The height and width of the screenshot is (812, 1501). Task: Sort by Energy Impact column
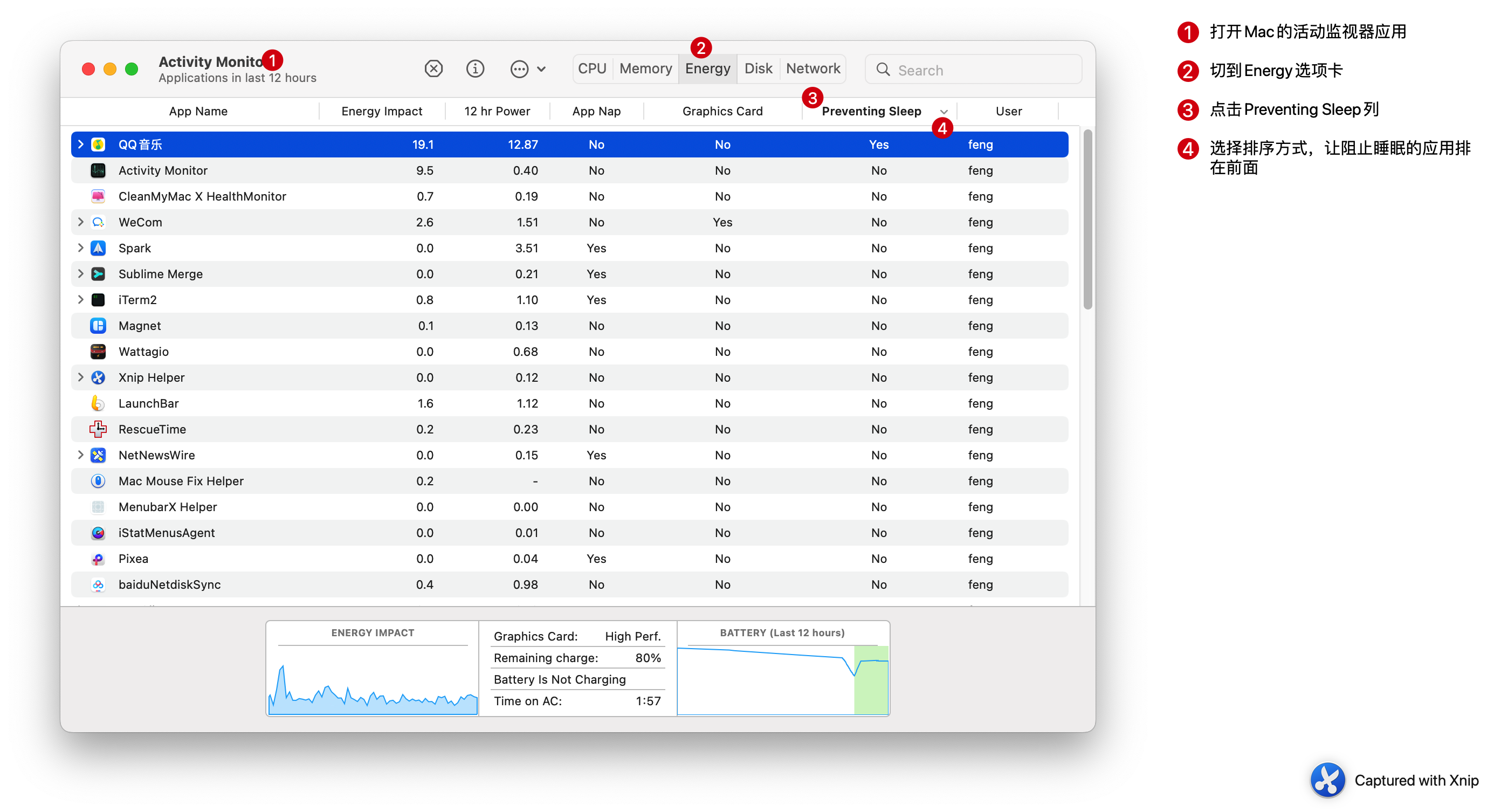point(382,111)
